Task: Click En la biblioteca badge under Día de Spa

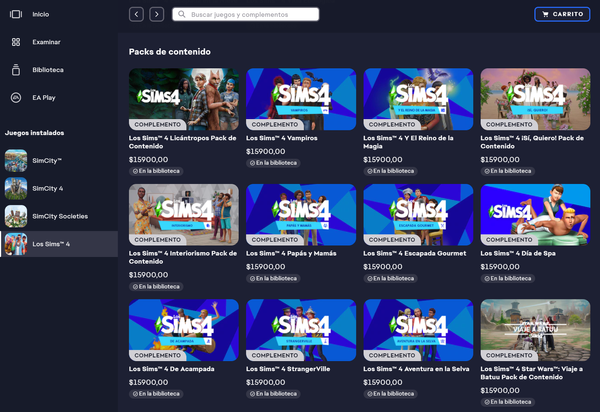Action: tap(508, 278)
